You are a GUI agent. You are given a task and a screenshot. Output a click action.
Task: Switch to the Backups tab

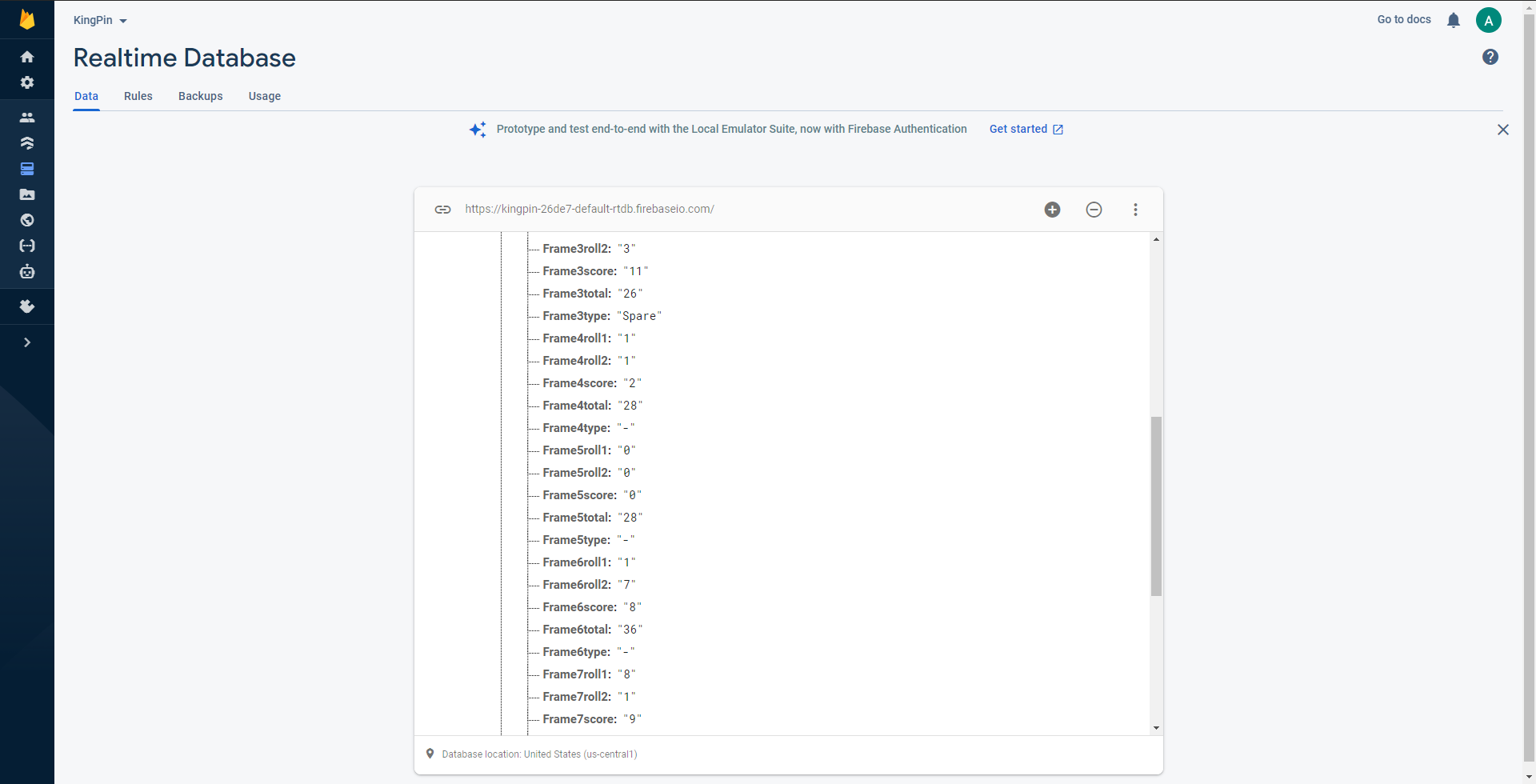point(201,96)
